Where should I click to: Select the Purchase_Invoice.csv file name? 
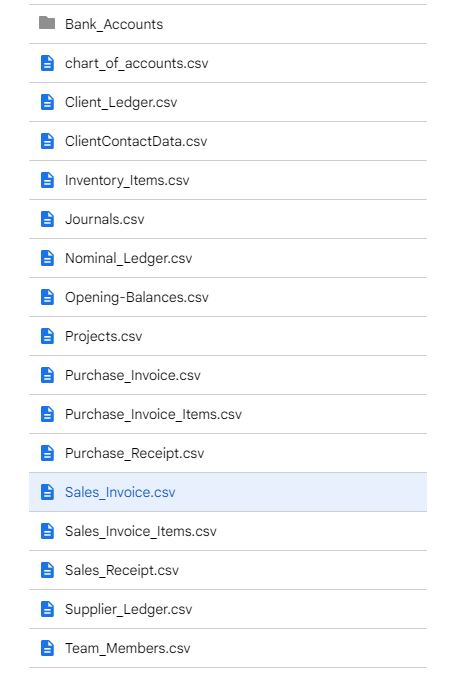(133, 375)
